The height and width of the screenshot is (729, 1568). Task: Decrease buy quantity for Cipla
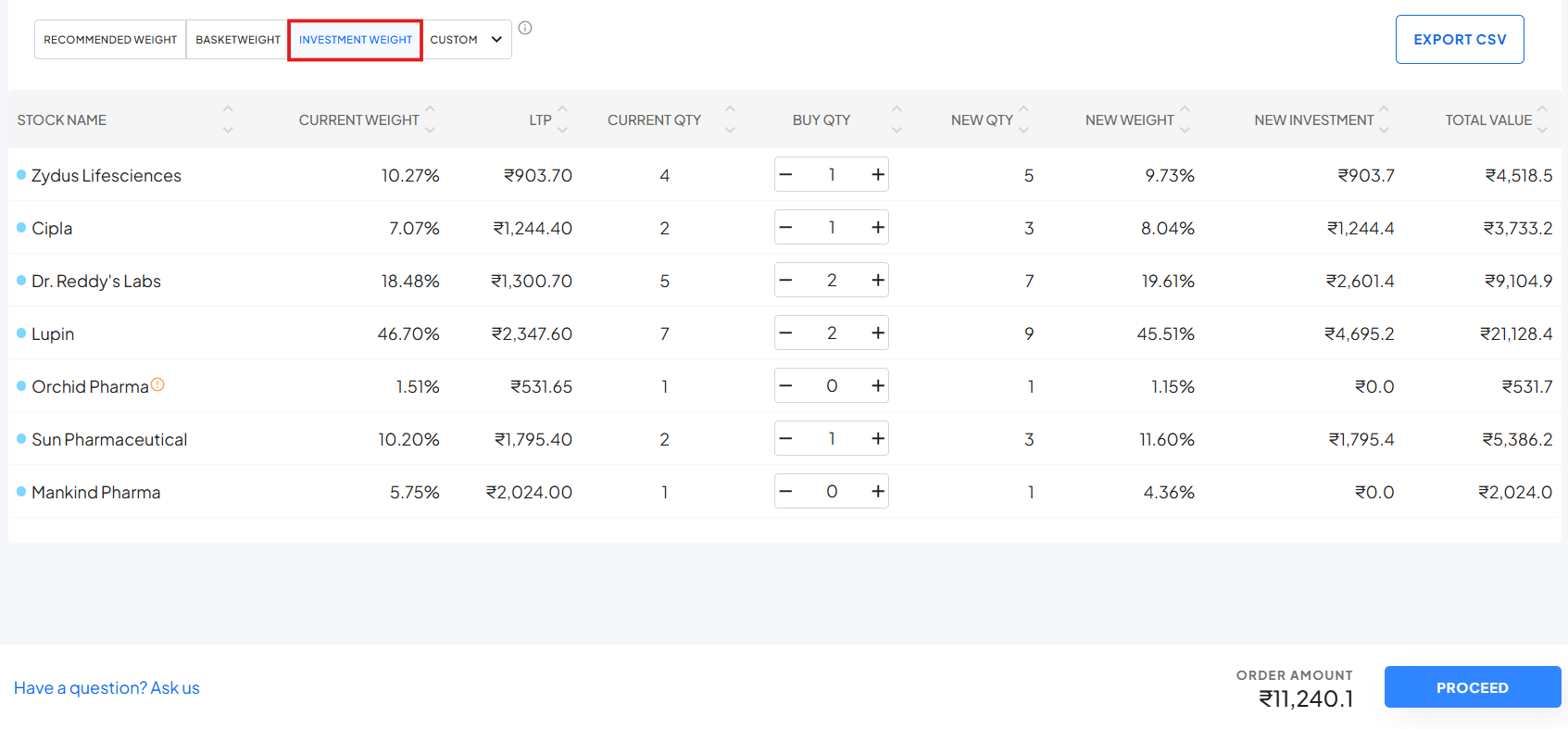click(786, 227)
